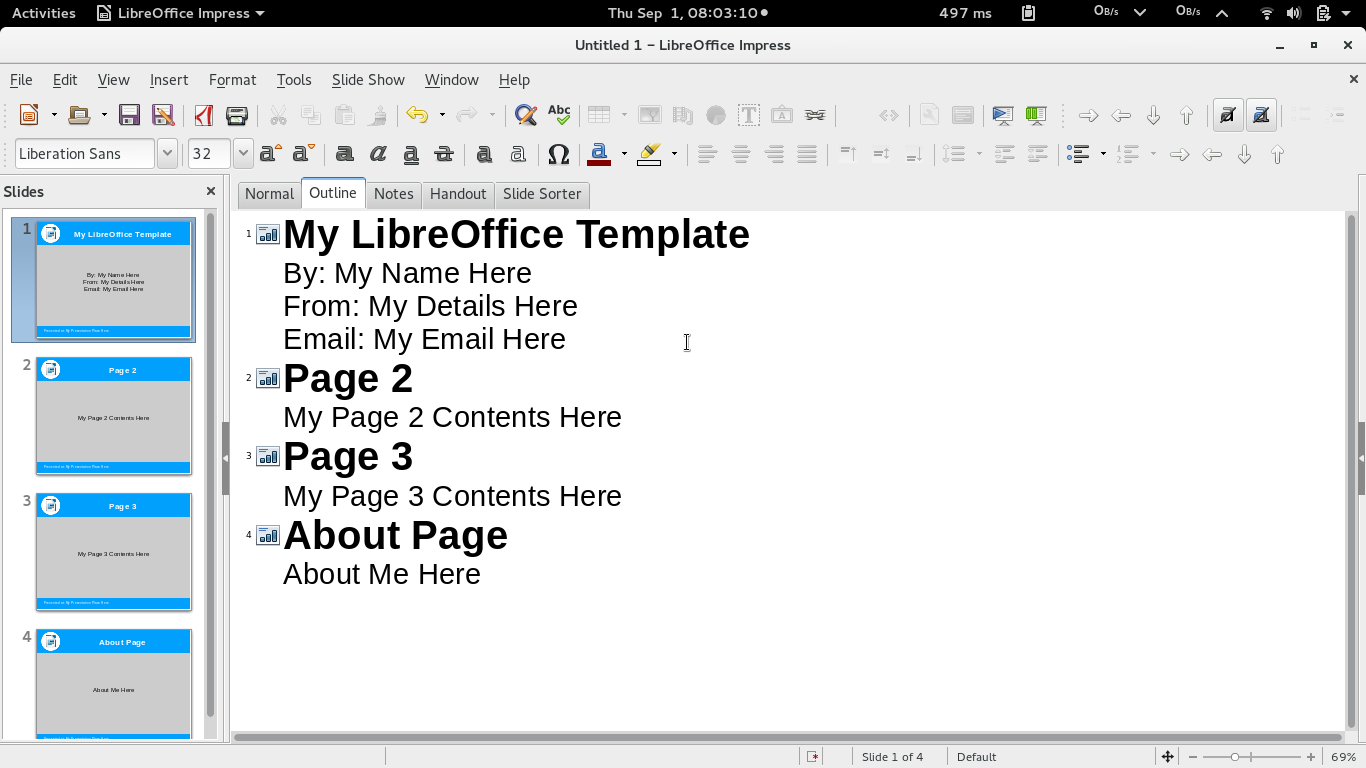This screenshot has width=1366, height=768.
Task: Toggle bold formatting
Action: click(x=345, y=154)
